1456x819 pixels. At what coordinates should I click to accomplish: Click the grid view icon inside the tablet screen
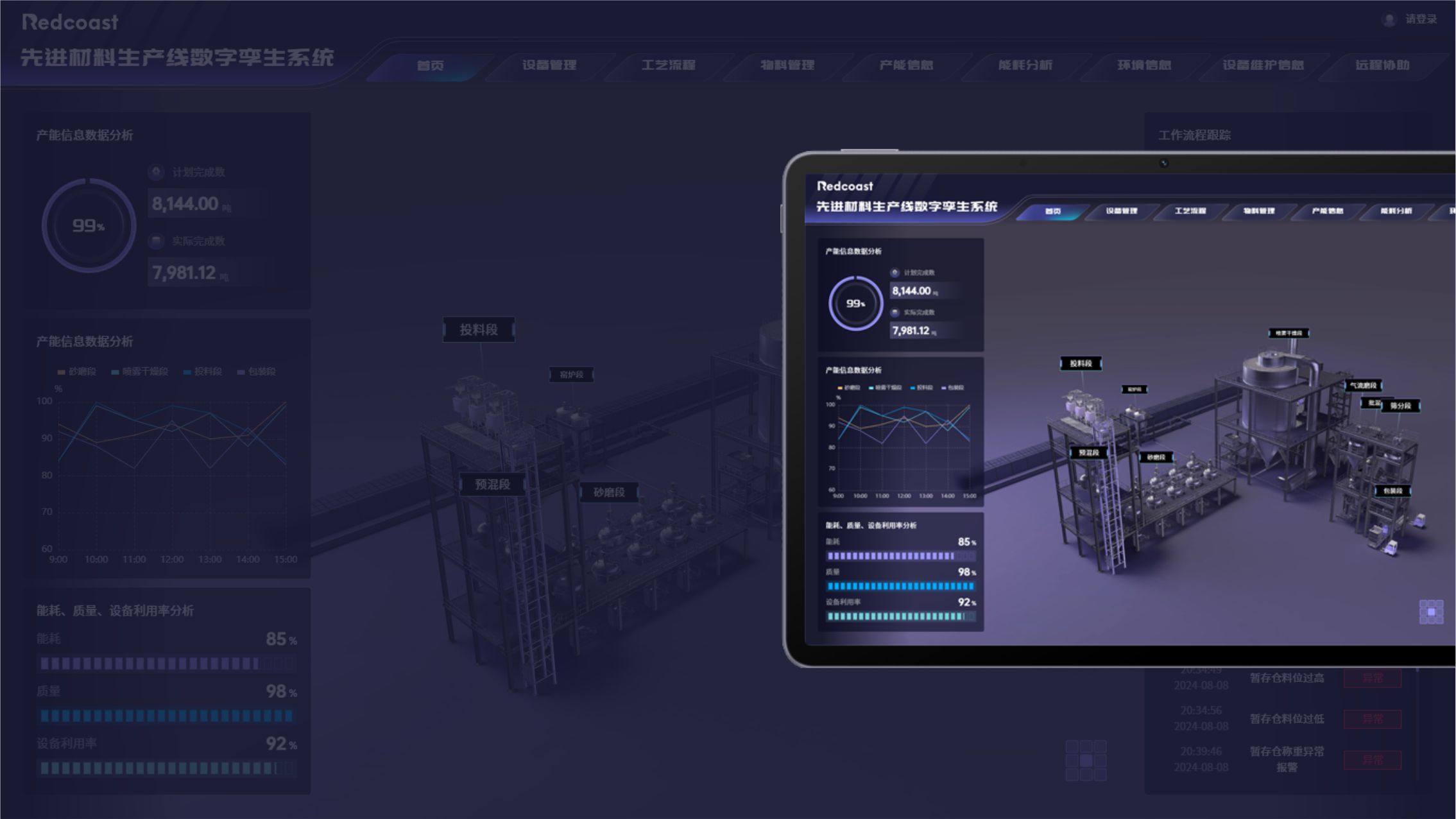tap(1431, 612)
